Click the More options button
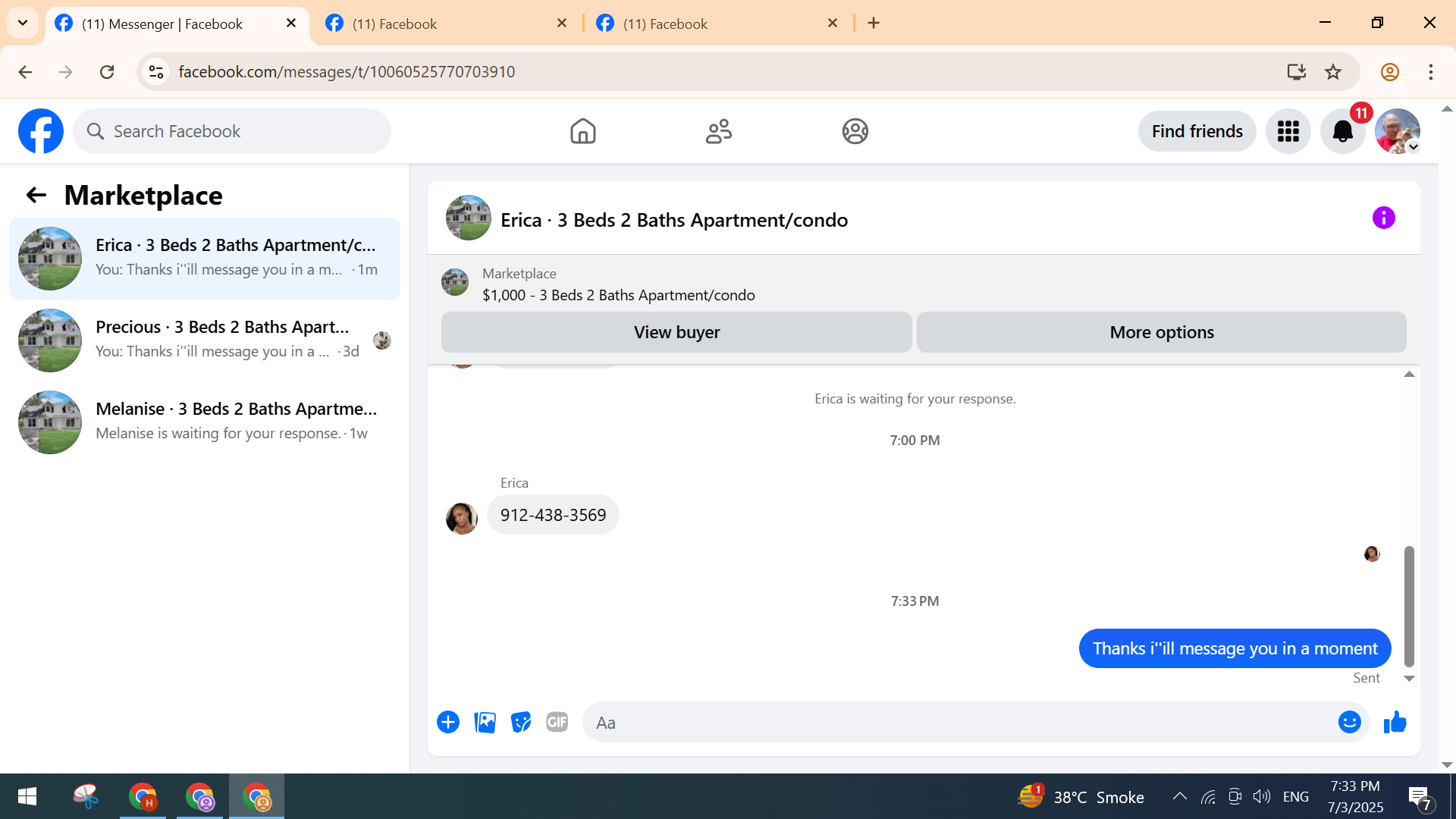 pos(1161,332)
